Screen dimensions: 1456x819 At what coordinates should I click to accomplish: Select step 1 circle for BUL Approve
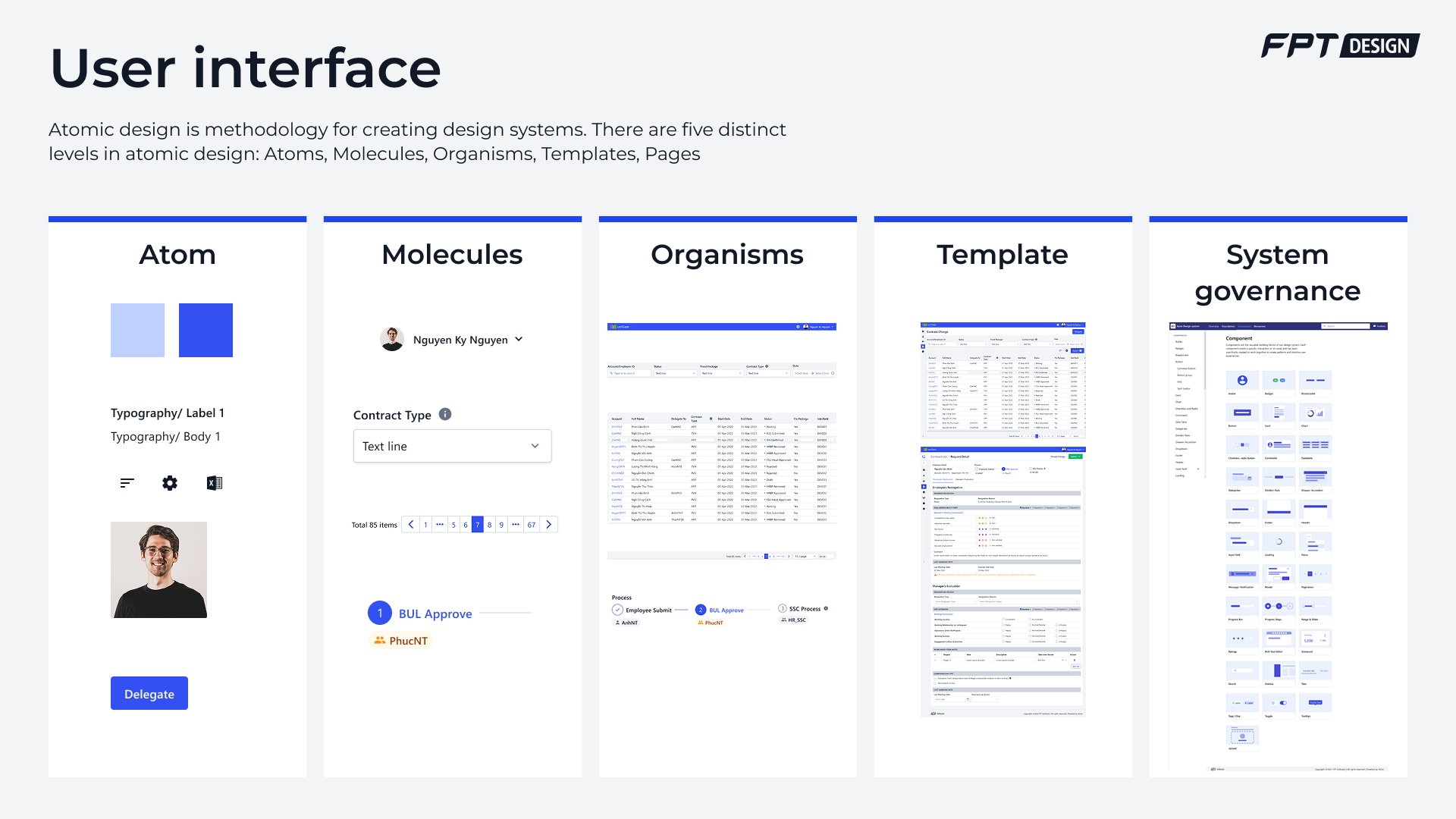(x=380, y=613)
